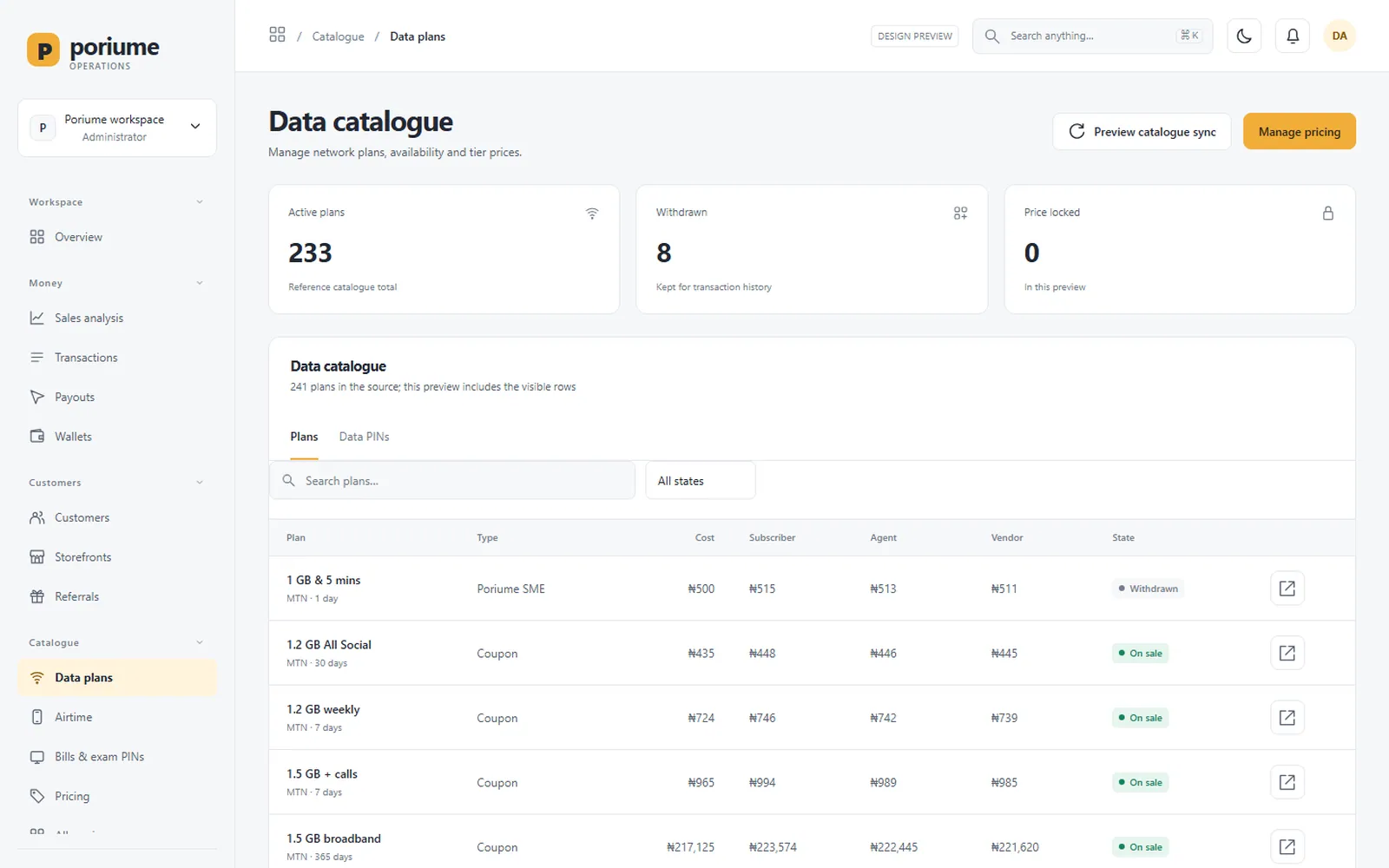
Task: Click the Wi-Fi icon on Active plans card
Action: [x=592, y=214]
